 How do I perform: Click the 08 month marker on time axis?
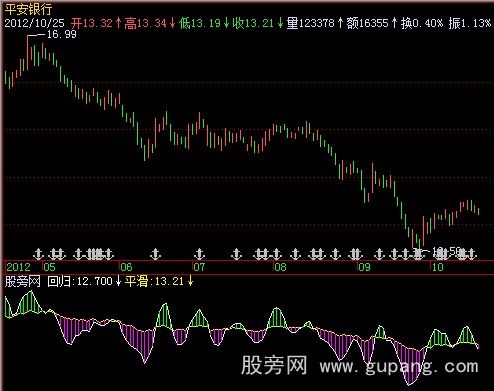click(x=280, y=267)
